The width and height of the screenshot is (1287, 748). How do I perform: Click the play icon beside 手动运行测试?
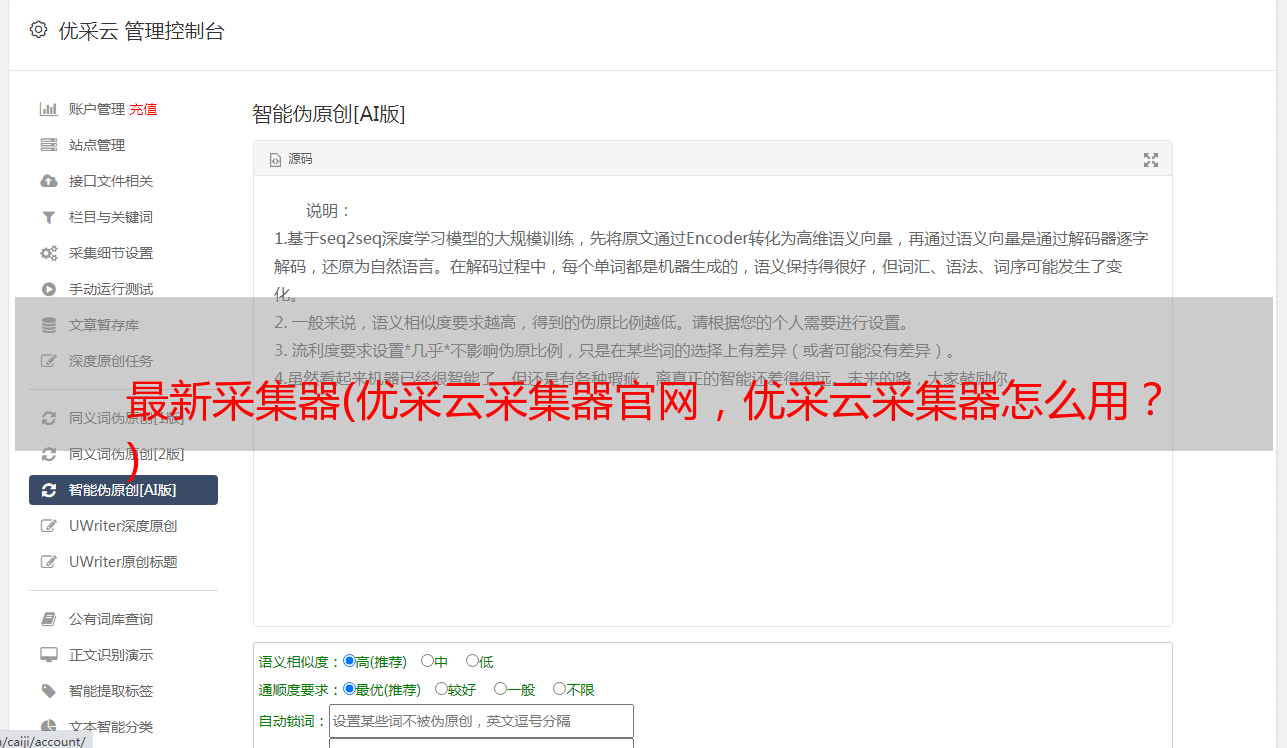[48, 289]
